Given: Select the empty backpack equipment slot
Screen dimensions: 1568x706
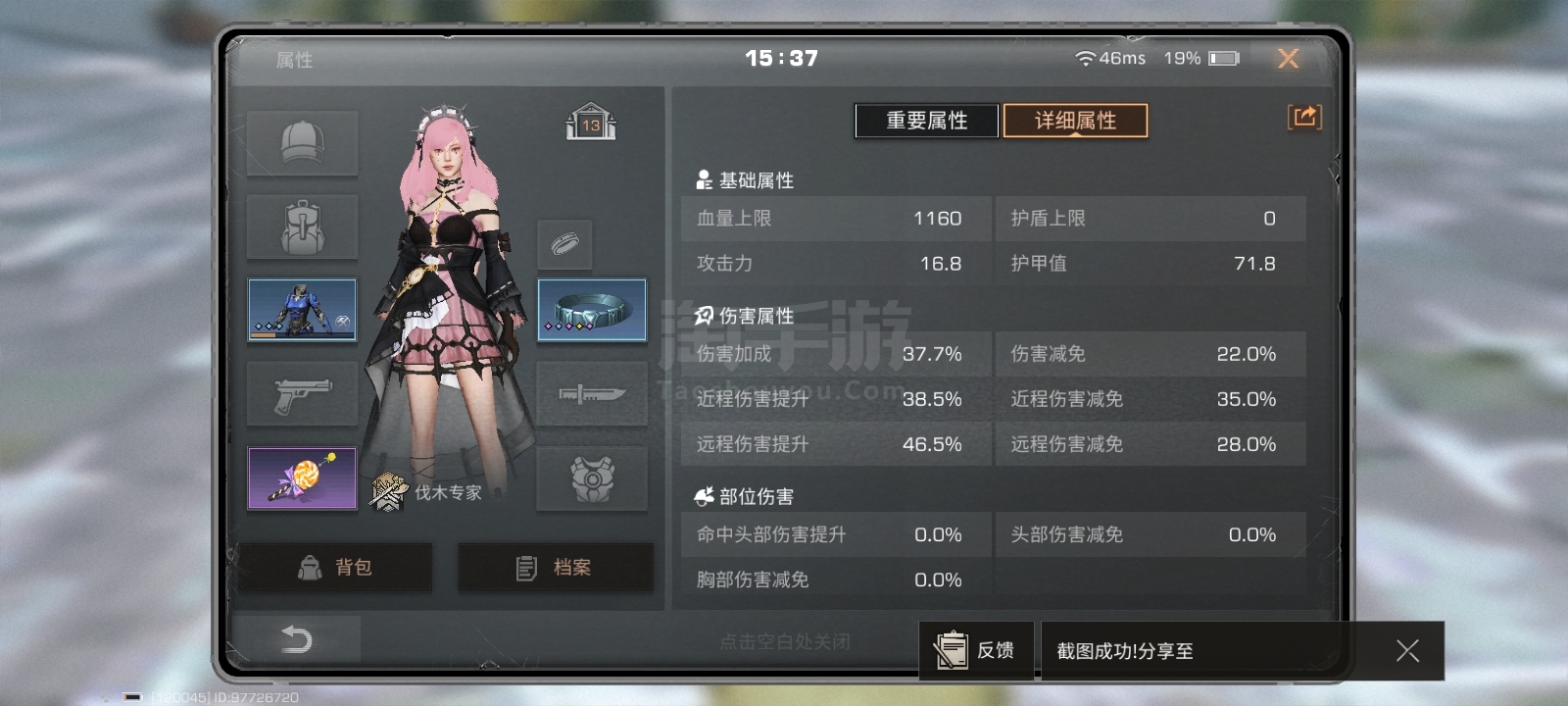Looking at the screenshot, I should click(x=302, y=227).
